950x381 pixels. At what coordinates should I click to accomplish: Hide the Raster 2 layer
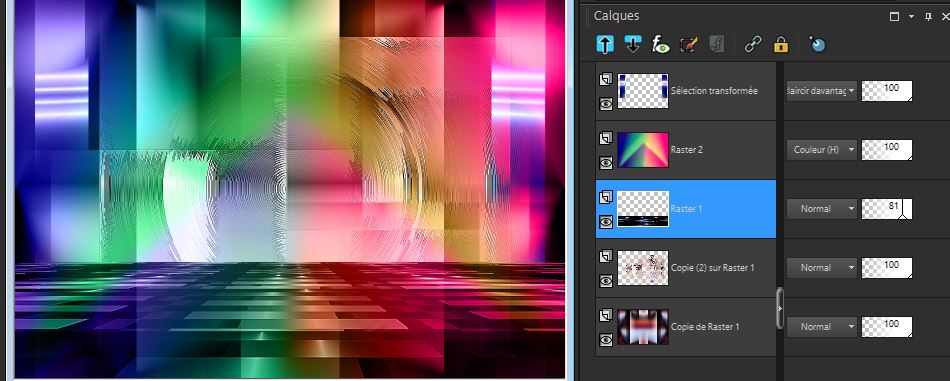coord(606,163)
